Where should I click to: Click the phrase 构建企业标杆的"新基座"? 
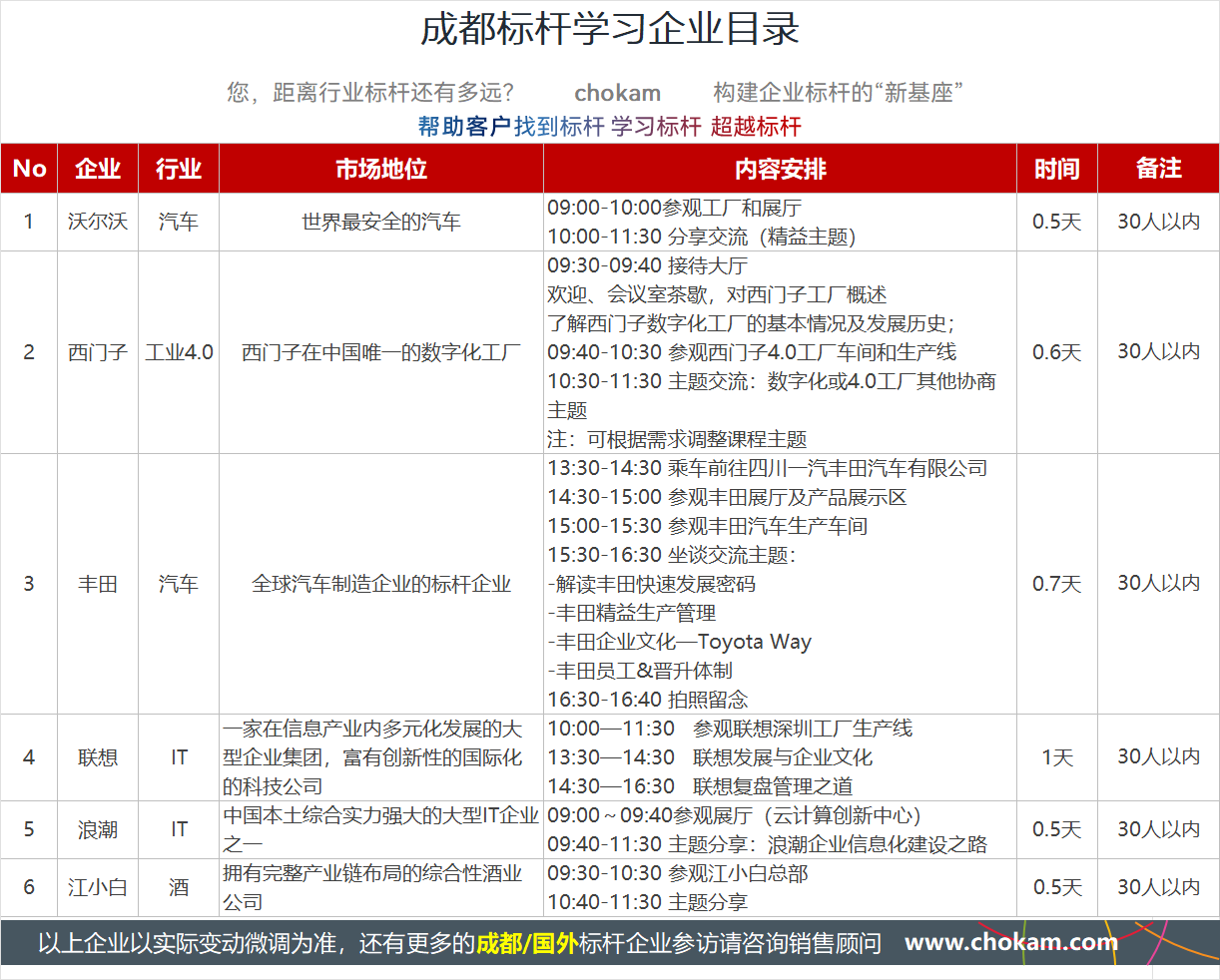coord(839,93)
